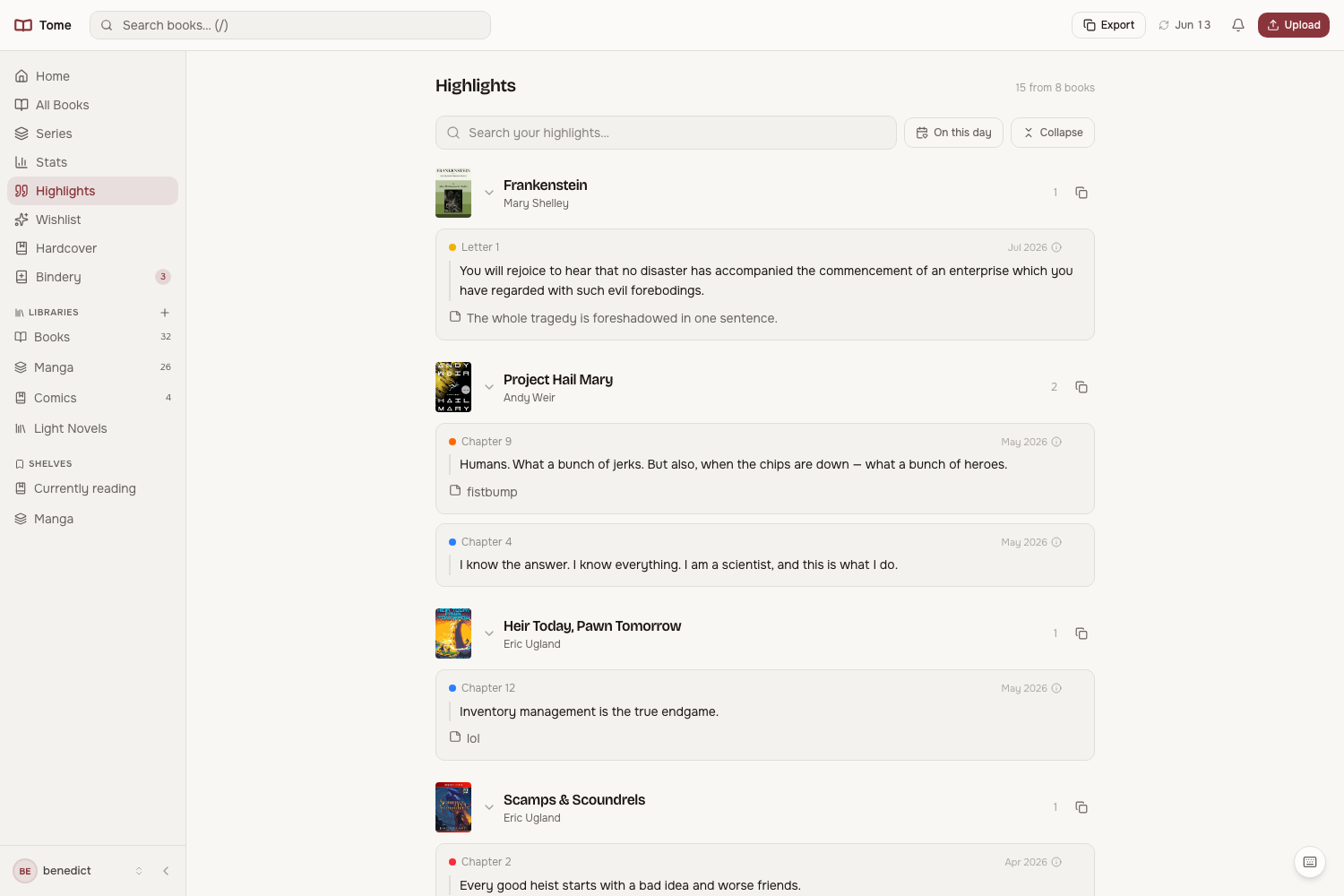Click the sync icon next to Jun 13
Screen dimensions: 1344x896
point(1164,25)
